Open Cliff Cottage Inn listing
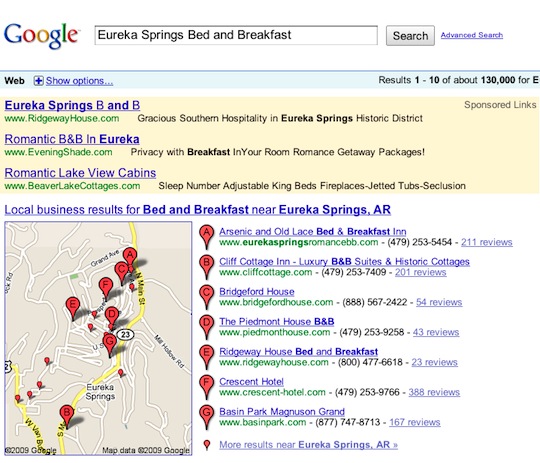 tap(344, 261)
